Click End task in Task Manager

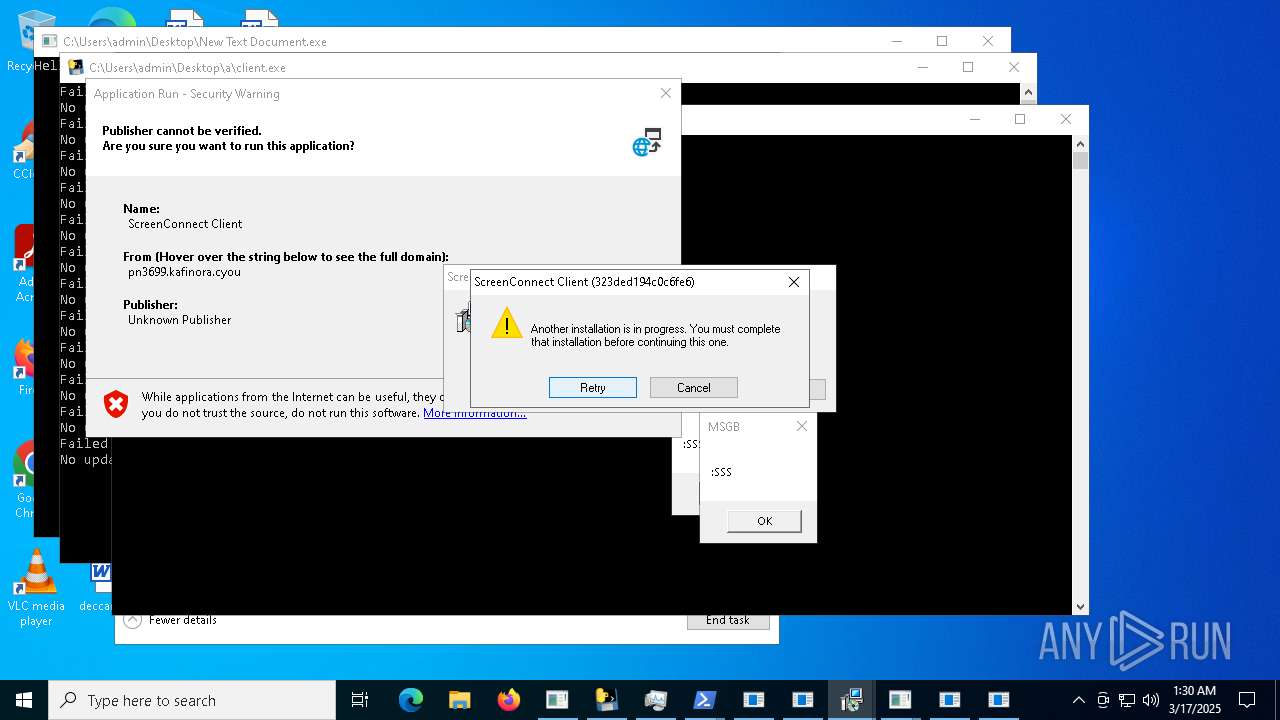pos(728,620)
